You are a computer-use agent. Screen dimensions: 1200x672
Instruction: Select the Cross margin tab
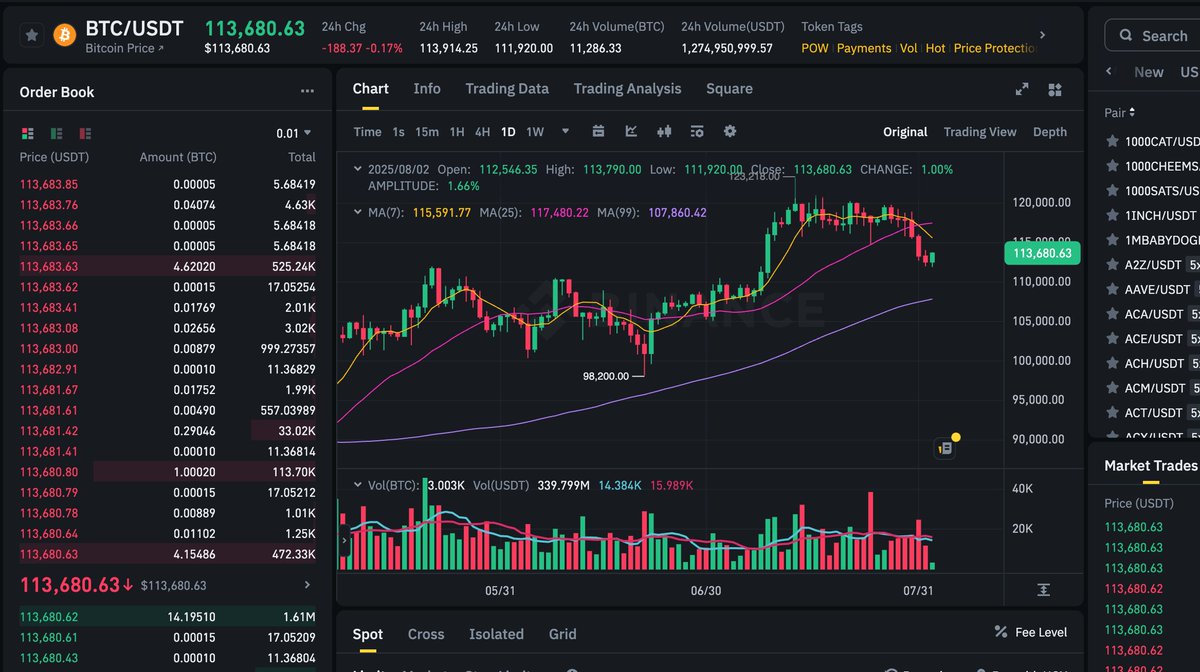(x=426, y=634)
